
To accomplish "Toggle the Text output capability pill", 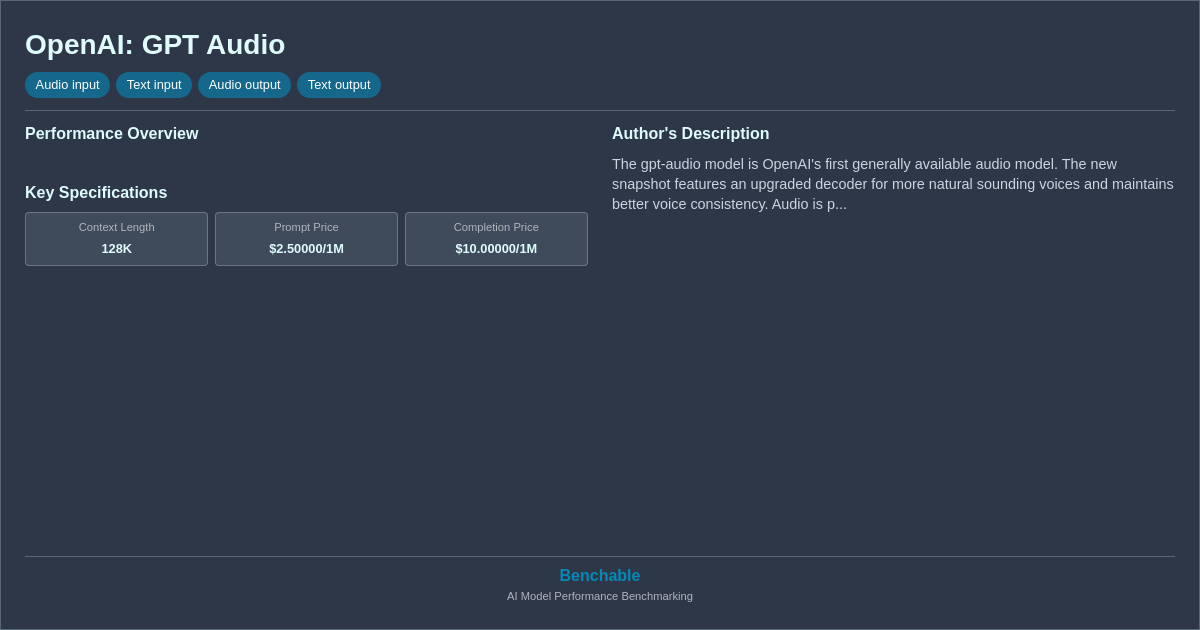I will click(339, 85).
